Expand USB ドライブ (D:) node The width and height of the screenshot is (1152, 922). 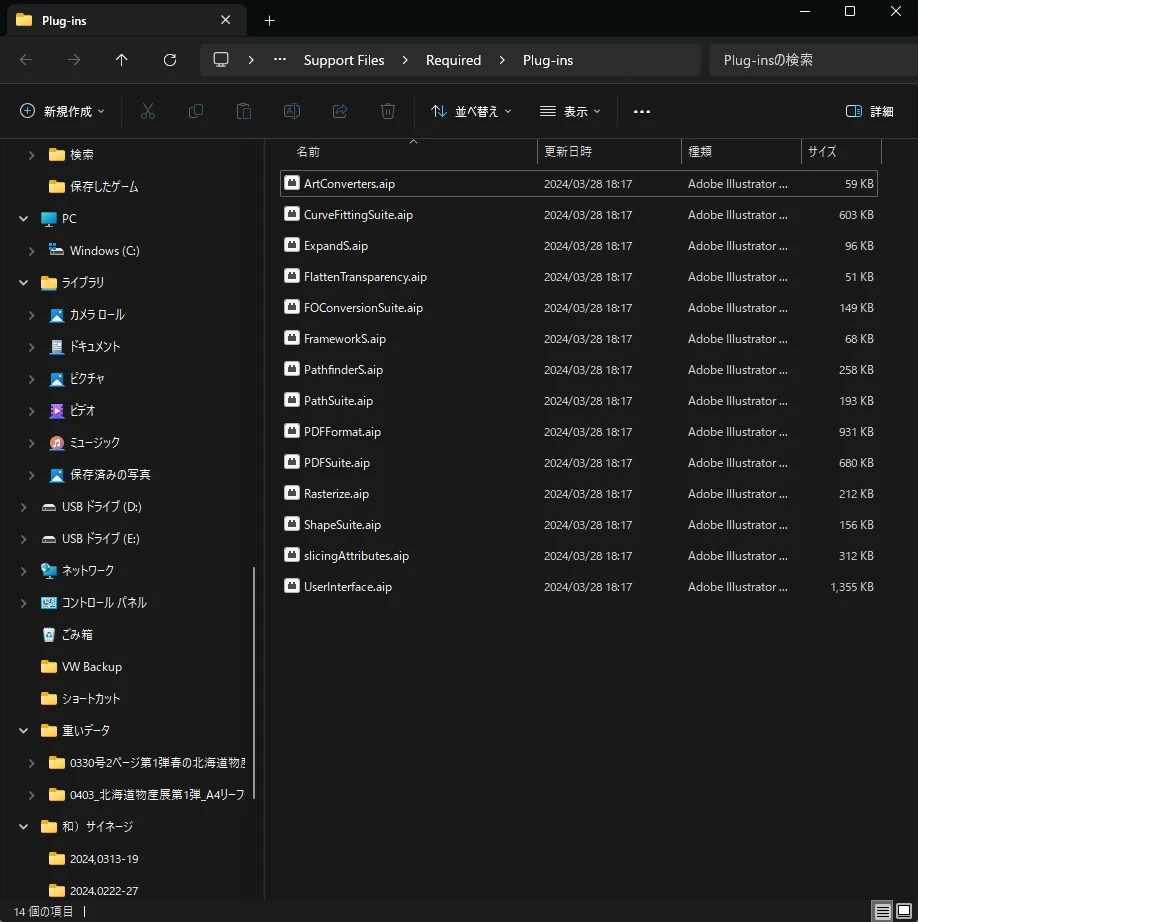[x=24, y=506]
